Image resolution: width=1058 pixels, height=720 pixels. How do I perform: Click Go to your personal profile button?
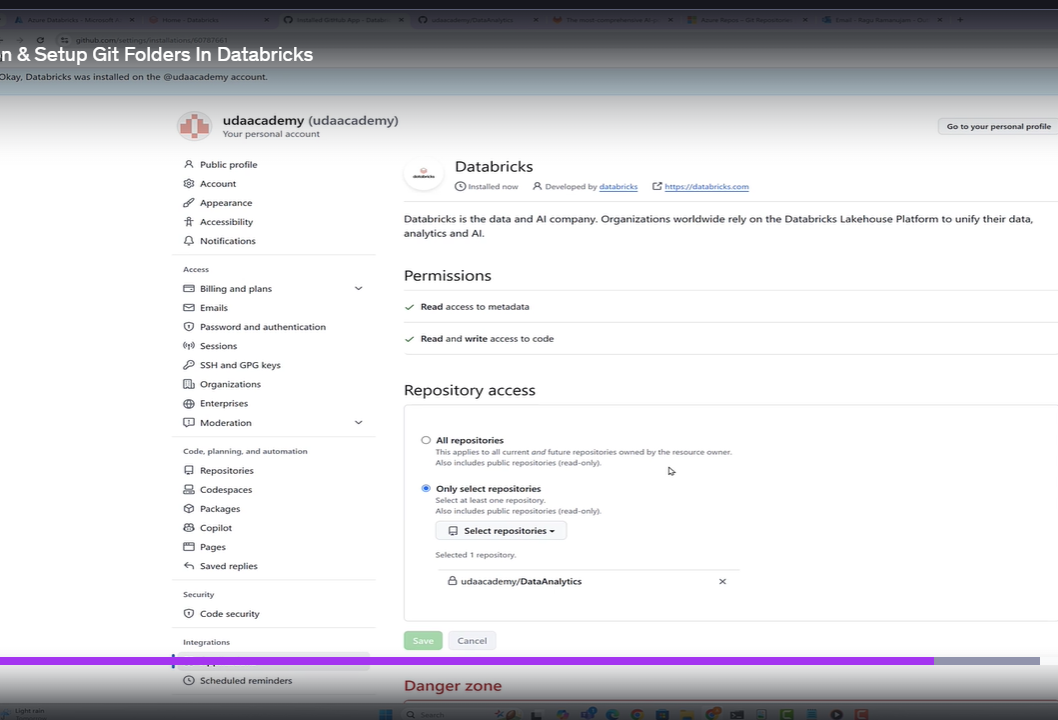[x=998, y=126]
